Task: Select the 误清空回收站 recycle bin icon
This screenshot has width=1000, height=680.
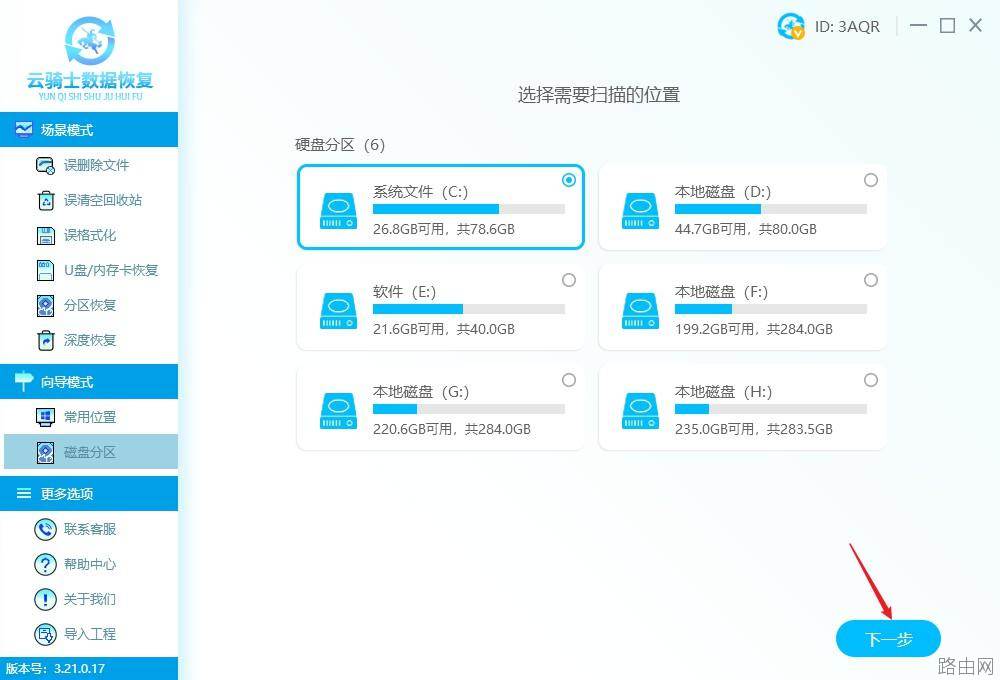Action: click(x=45, y=200)
